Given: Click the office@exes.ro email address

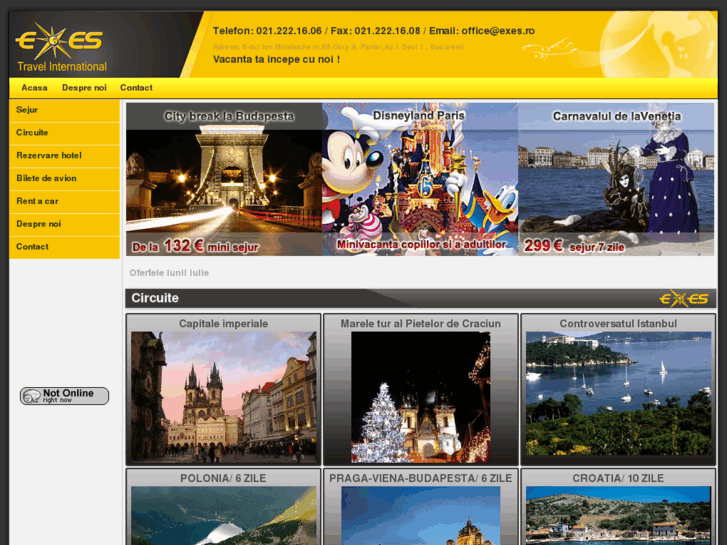Looking at the screenshot, I should click(498, 31).
